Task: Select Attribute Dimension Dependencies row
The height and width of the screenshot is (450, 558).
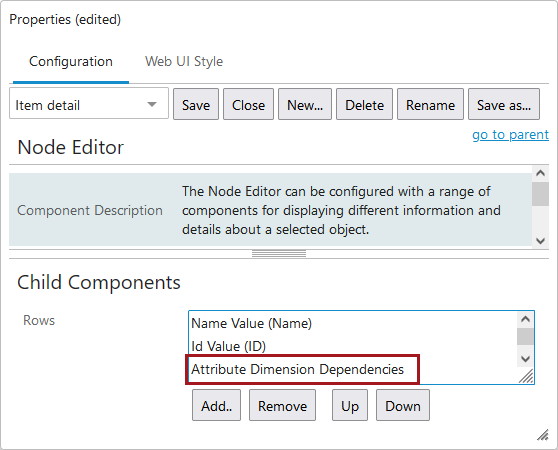Action: pos(298,369)
